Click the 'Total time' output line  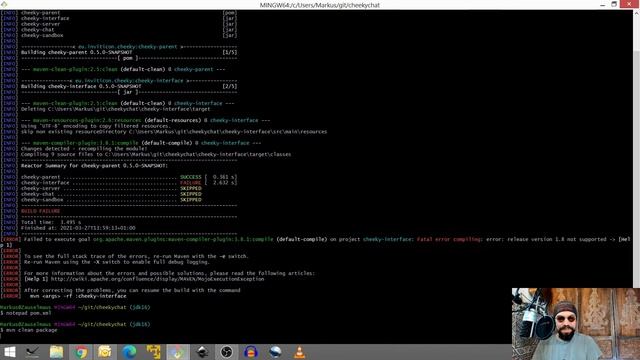(51, 222)
